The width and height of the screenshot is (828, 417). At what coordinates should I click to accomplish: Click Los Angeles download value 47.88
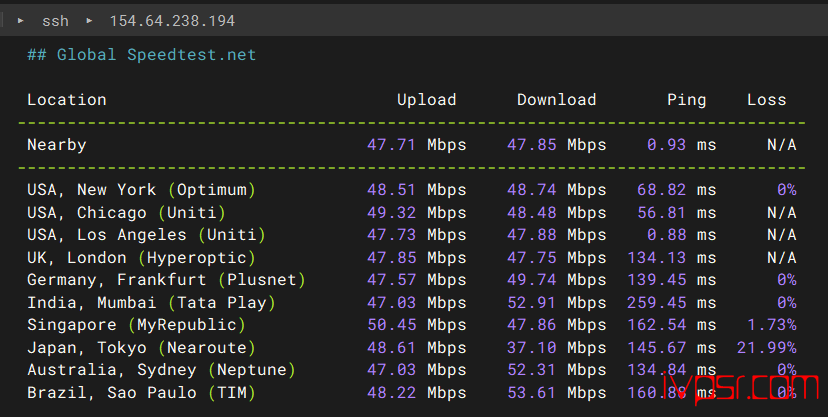tap(532, 235)
